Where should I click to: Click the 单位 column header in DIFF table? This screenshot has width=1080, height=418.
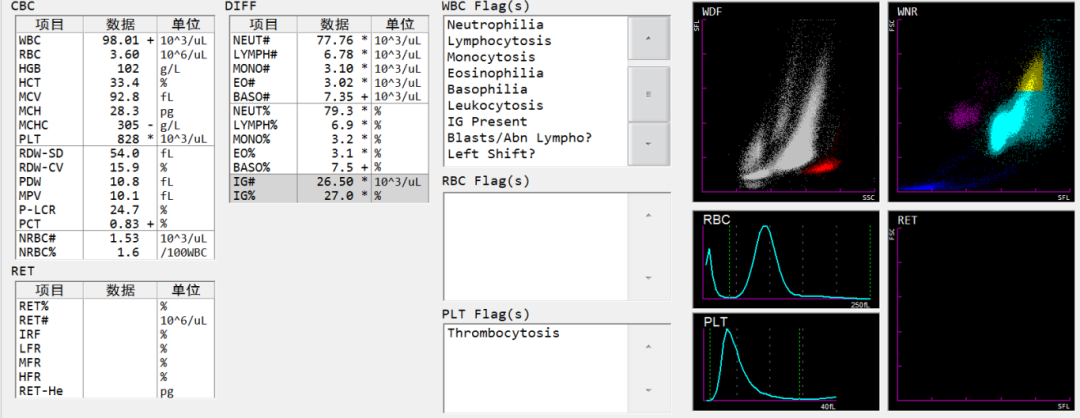click(399, 24)
